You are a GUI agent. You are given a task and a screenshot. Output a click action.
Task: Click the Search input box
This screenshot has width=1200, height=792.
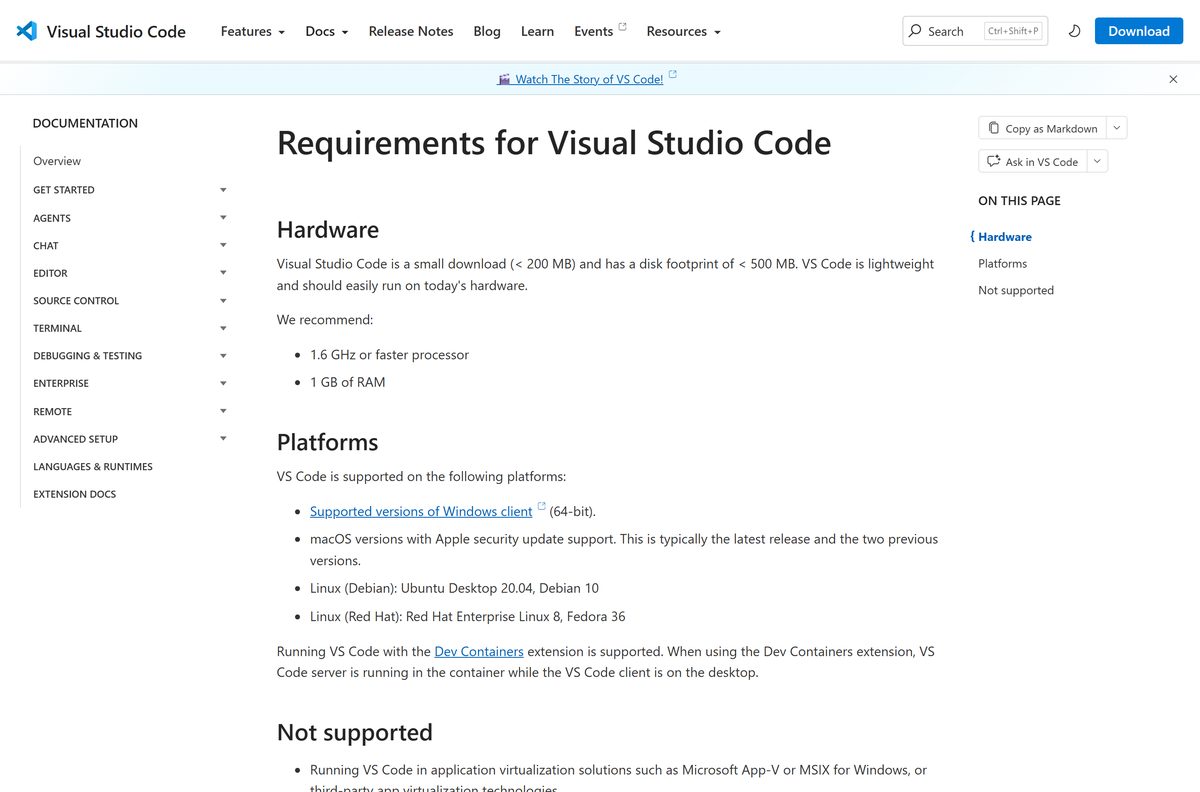point(975,31)
